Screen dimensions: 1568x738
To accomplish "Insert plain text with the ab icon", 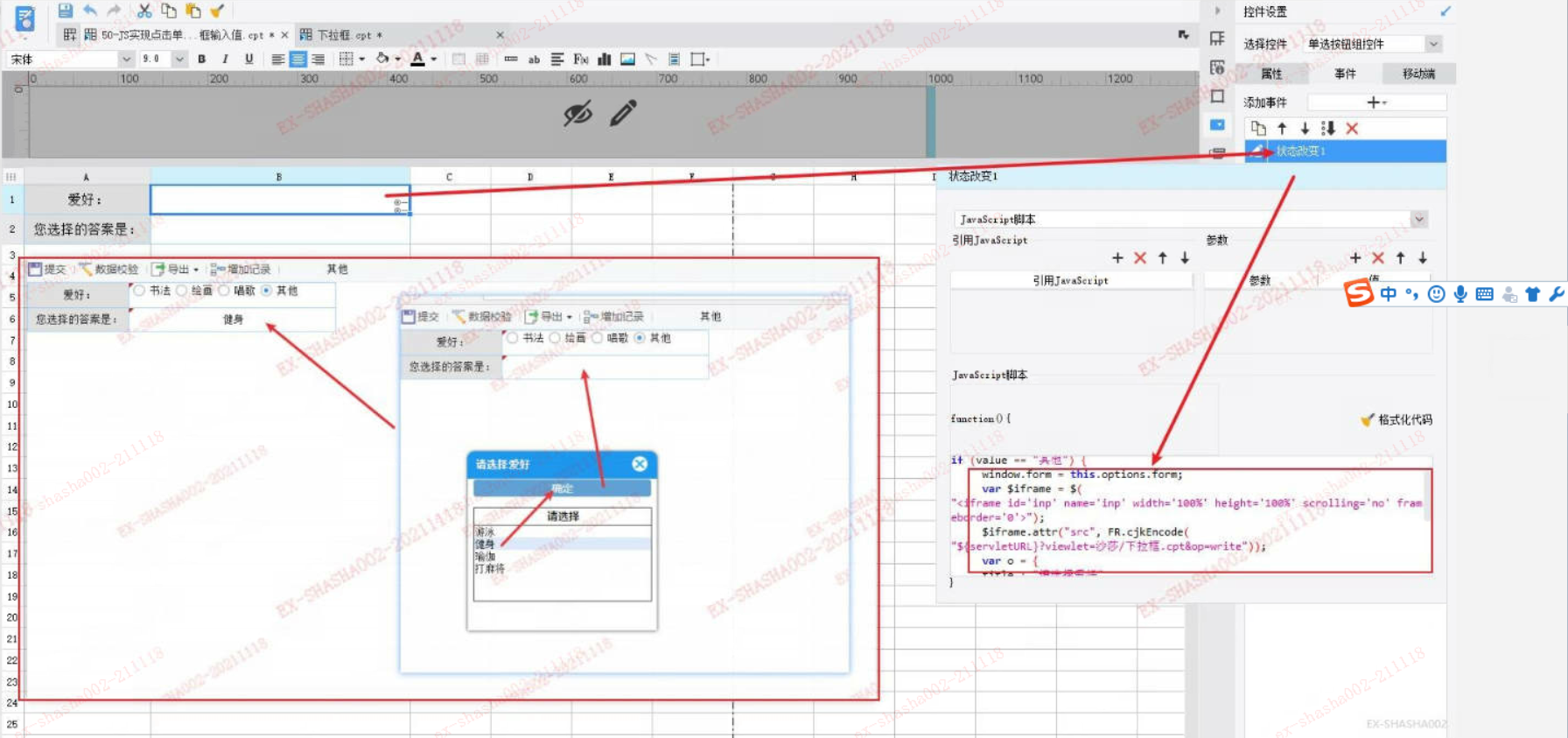I will (x=534, y=59).
